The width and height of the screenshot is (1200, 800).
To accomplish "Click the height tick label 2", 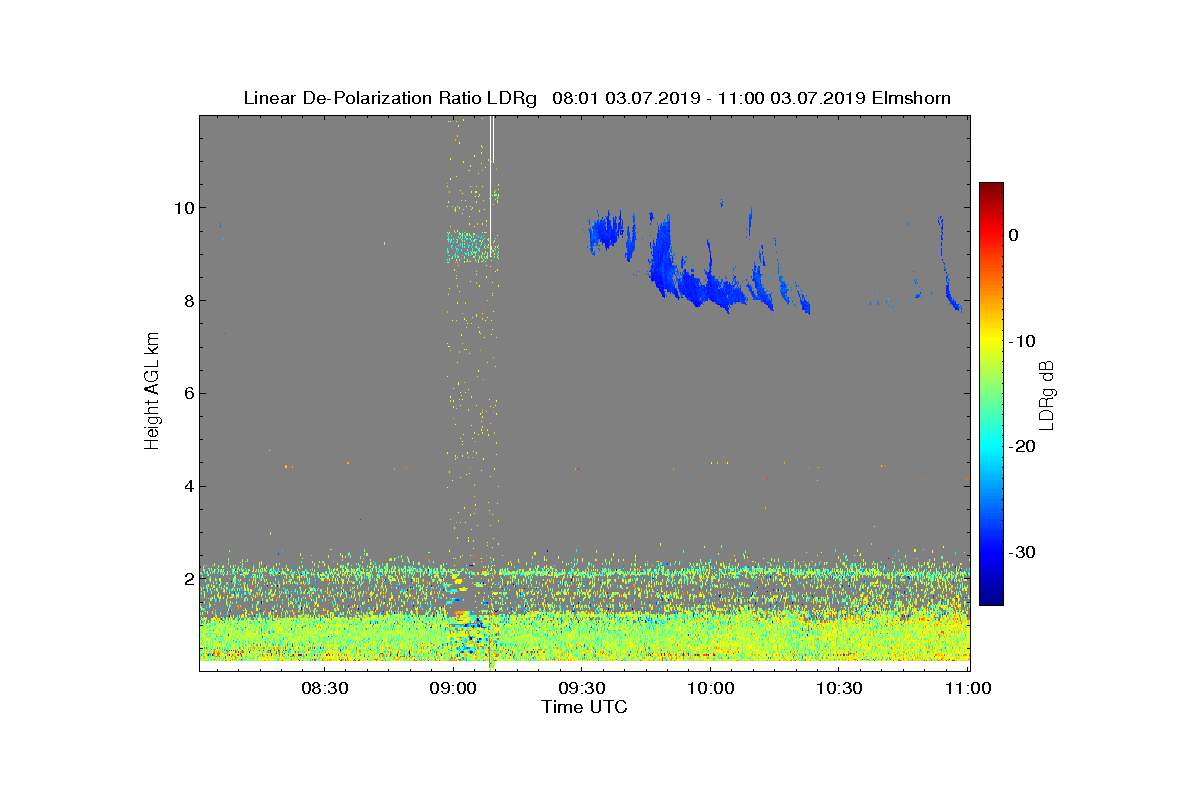I will pyautogui.click(x=187, y=579).
